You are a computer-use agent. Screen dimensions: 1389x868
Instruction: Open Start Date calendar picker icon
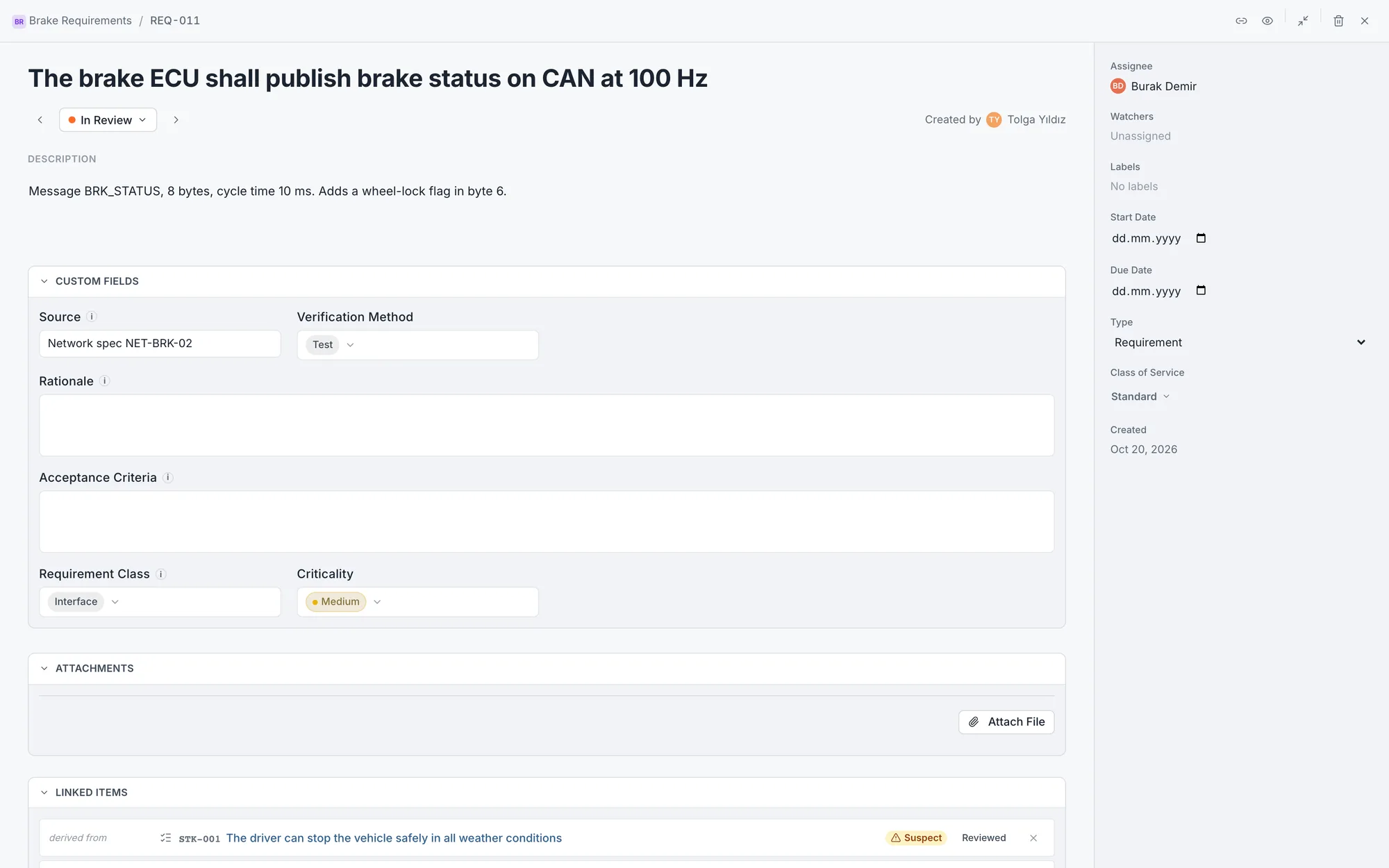1201,238
